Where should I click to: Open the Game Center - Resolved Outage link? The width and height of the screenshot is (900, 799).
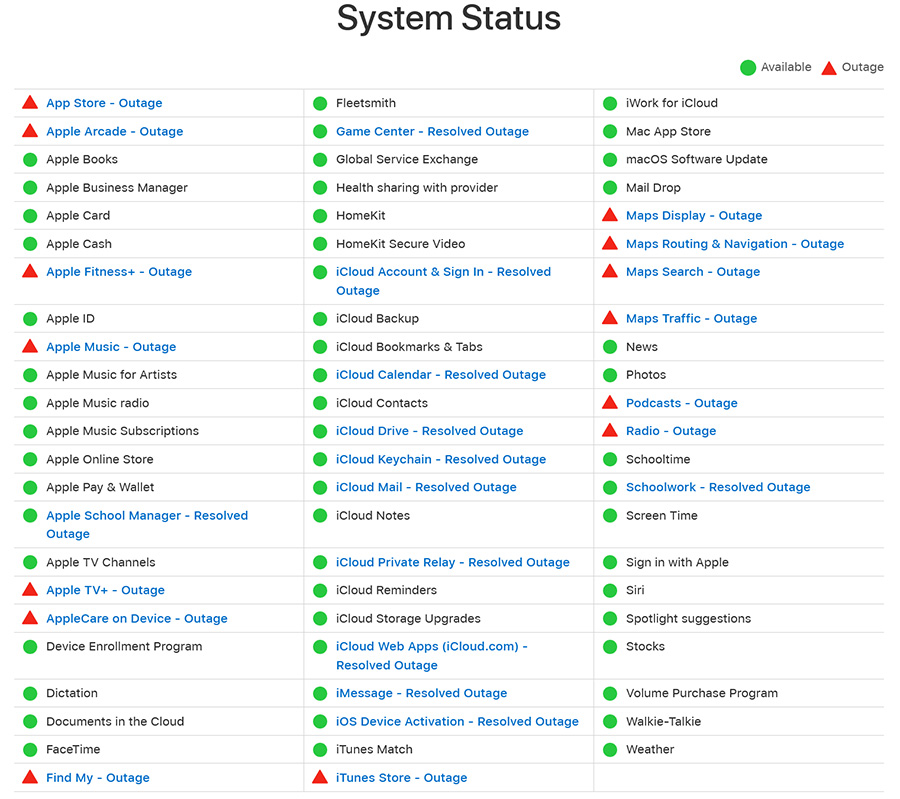432,131
